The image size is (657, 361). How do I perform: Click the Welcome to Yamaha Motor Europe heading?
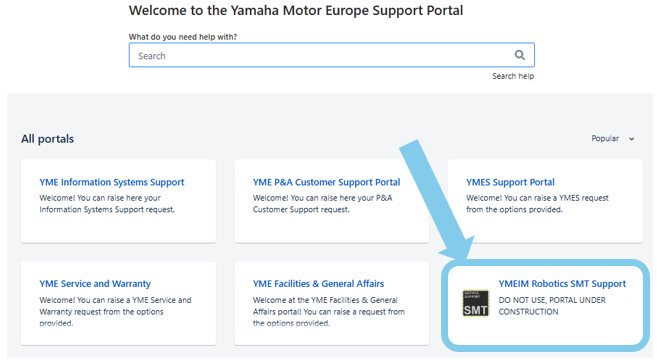[x=296, y=10]
